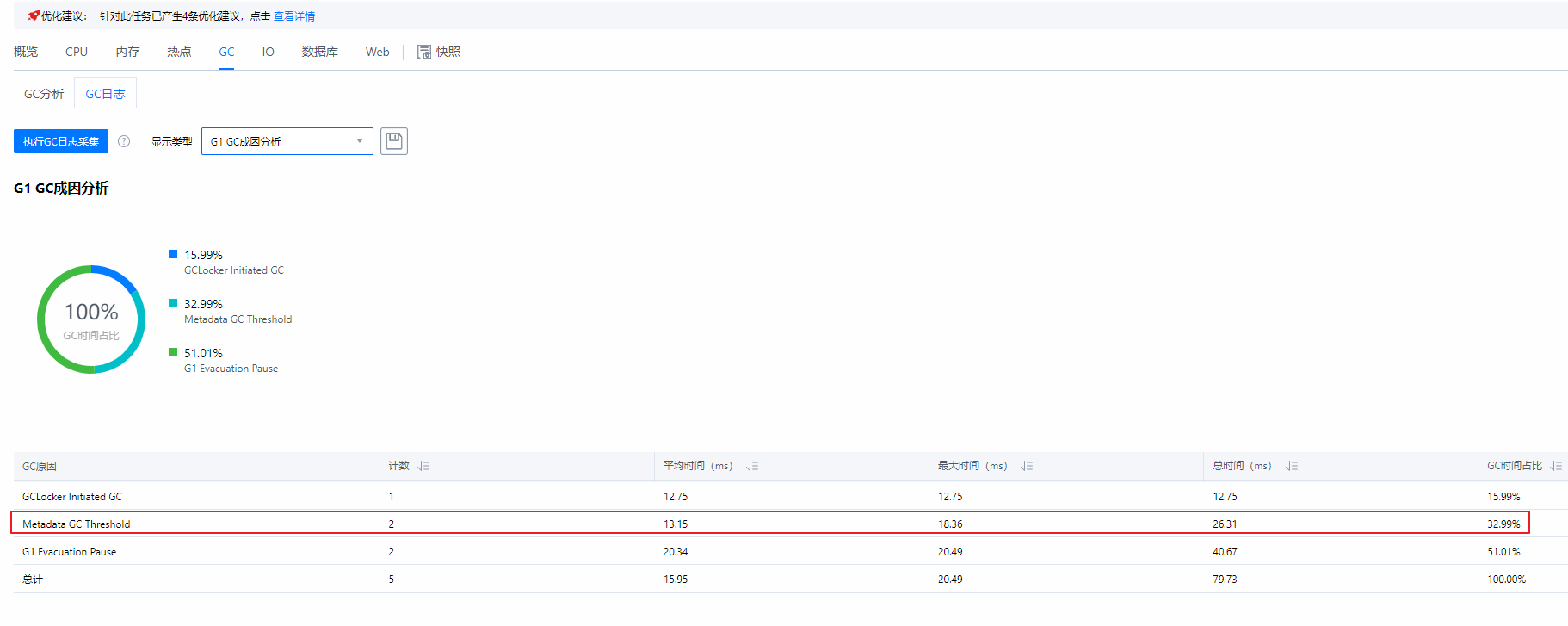
Task: Open 查看详情 link for optimization suggestions
Action: [x=294, y=16]
